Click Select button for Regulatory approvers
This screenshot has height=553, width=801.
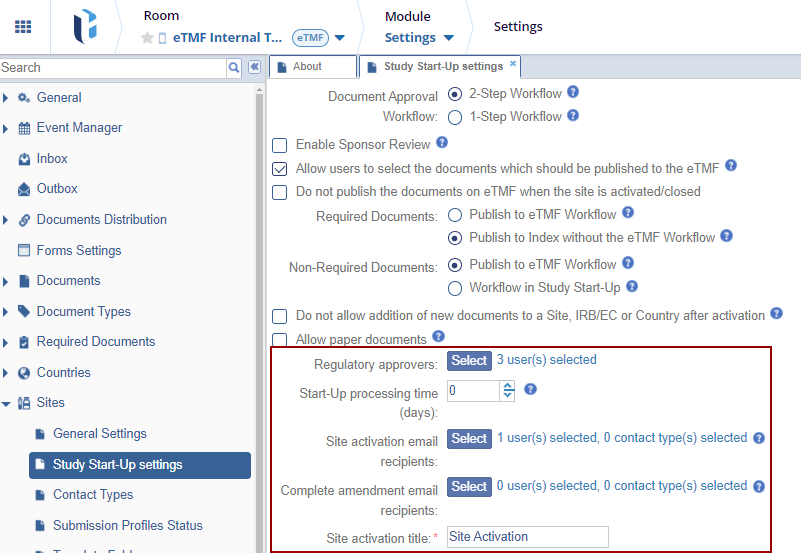469,361
